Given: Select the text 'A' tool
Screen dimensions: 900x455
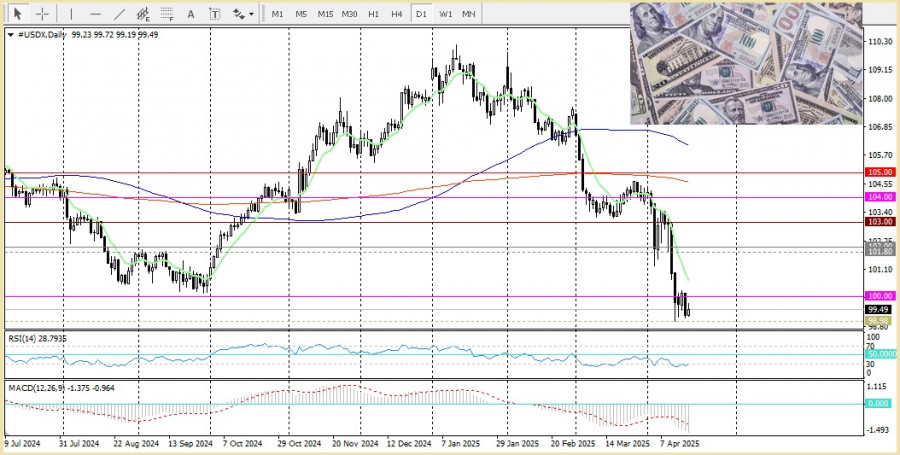Looking at the screenshot, I should 191,14.
